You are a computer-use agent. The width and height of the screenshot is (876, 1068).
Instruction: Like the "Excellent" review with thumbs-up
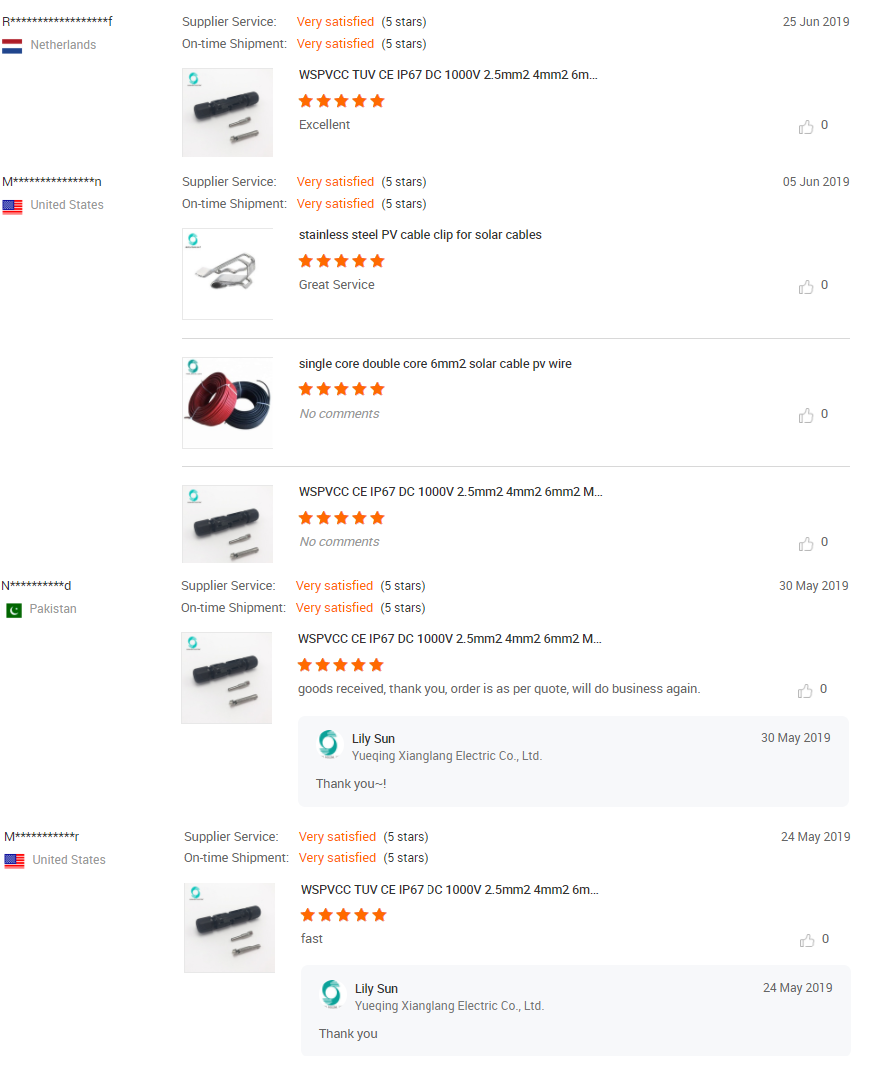(806, 127)
